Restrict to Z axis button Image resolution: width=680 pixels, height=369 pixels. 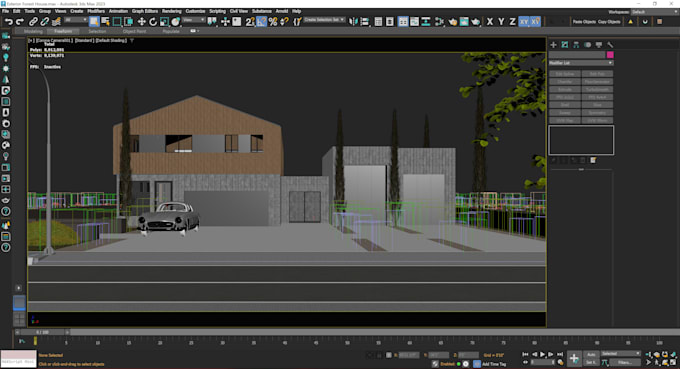(x=512, y=22)
